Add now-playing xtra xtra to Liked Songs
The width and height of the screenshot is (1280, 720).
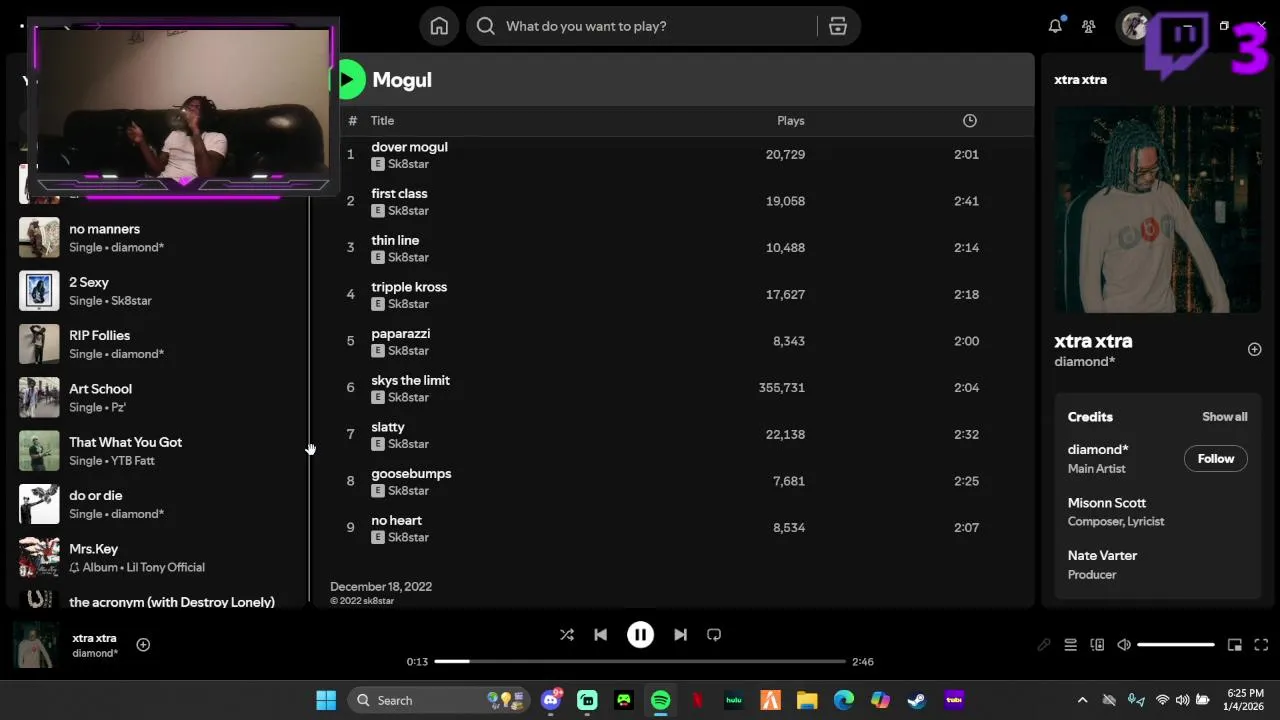[143, 645]
